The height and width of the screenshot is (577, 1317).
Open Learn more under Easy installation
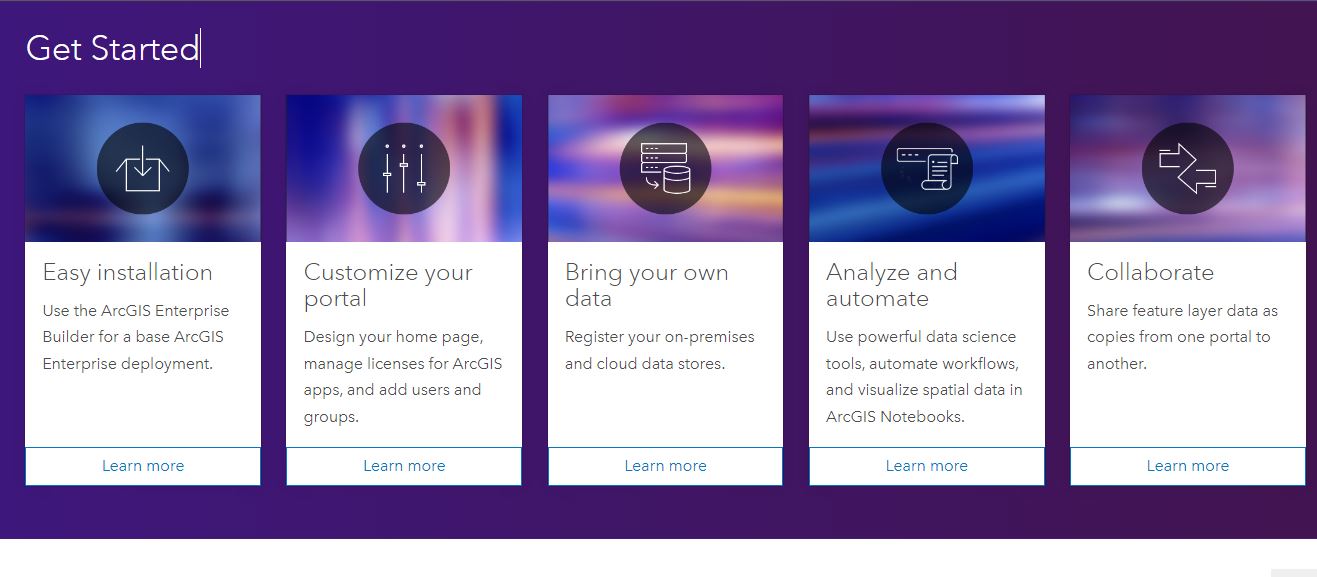click(x=142, y=465)
